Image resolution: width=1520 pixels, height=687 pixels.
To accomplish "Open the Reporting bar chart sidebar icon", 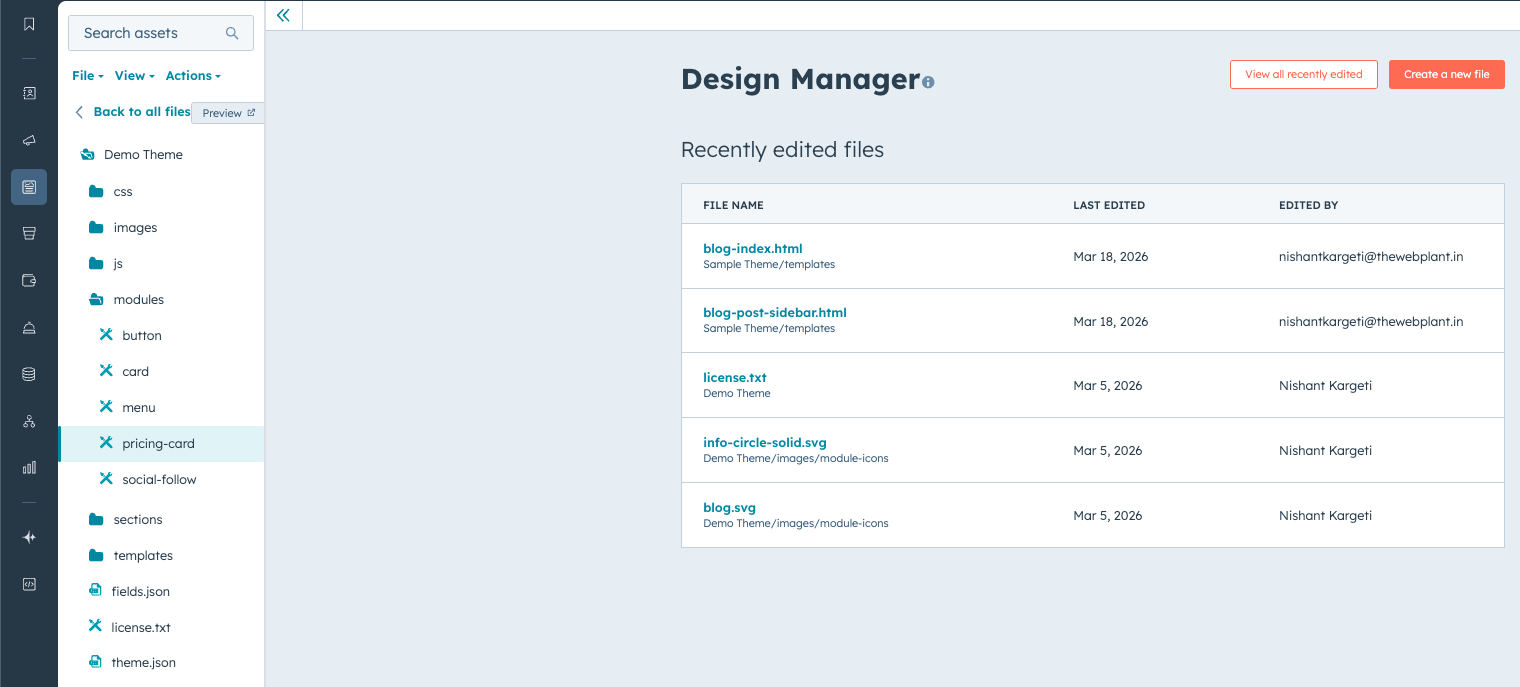I will [x=29, y=468].
